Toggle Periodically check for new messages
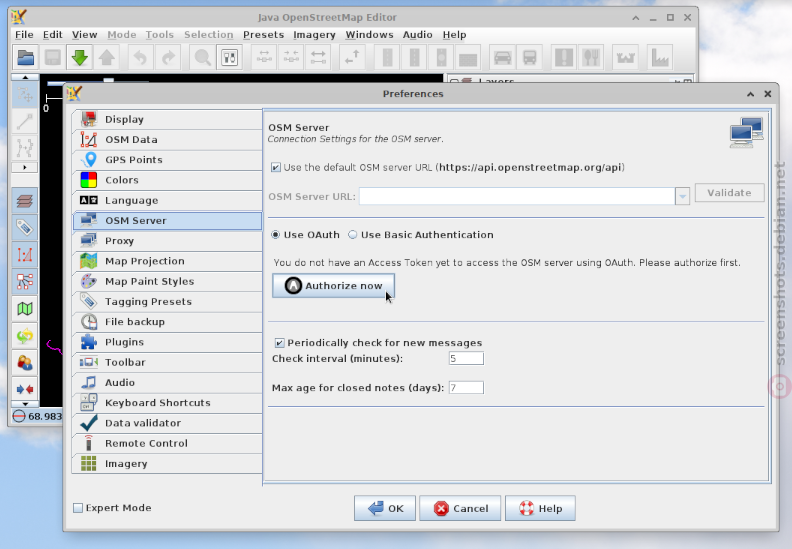The width and height of the screenshot is (792, 549). [x=279, y=343]
